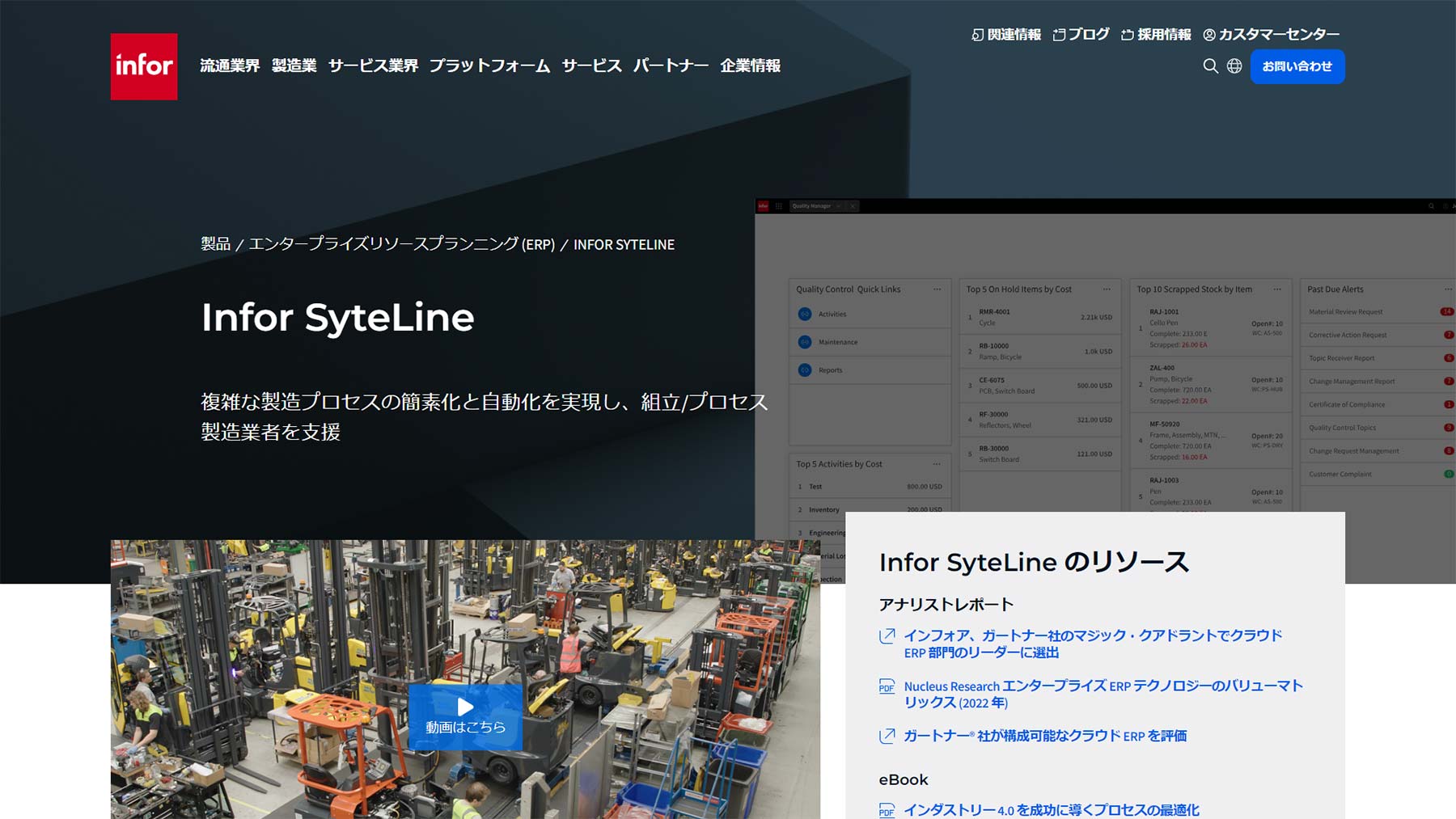Image resolution: width=1456 pixels, height=819 pixels.
Task: Open the Gartner Magic Quadrant cloud ERP link
Action: tap(1093, 644)
